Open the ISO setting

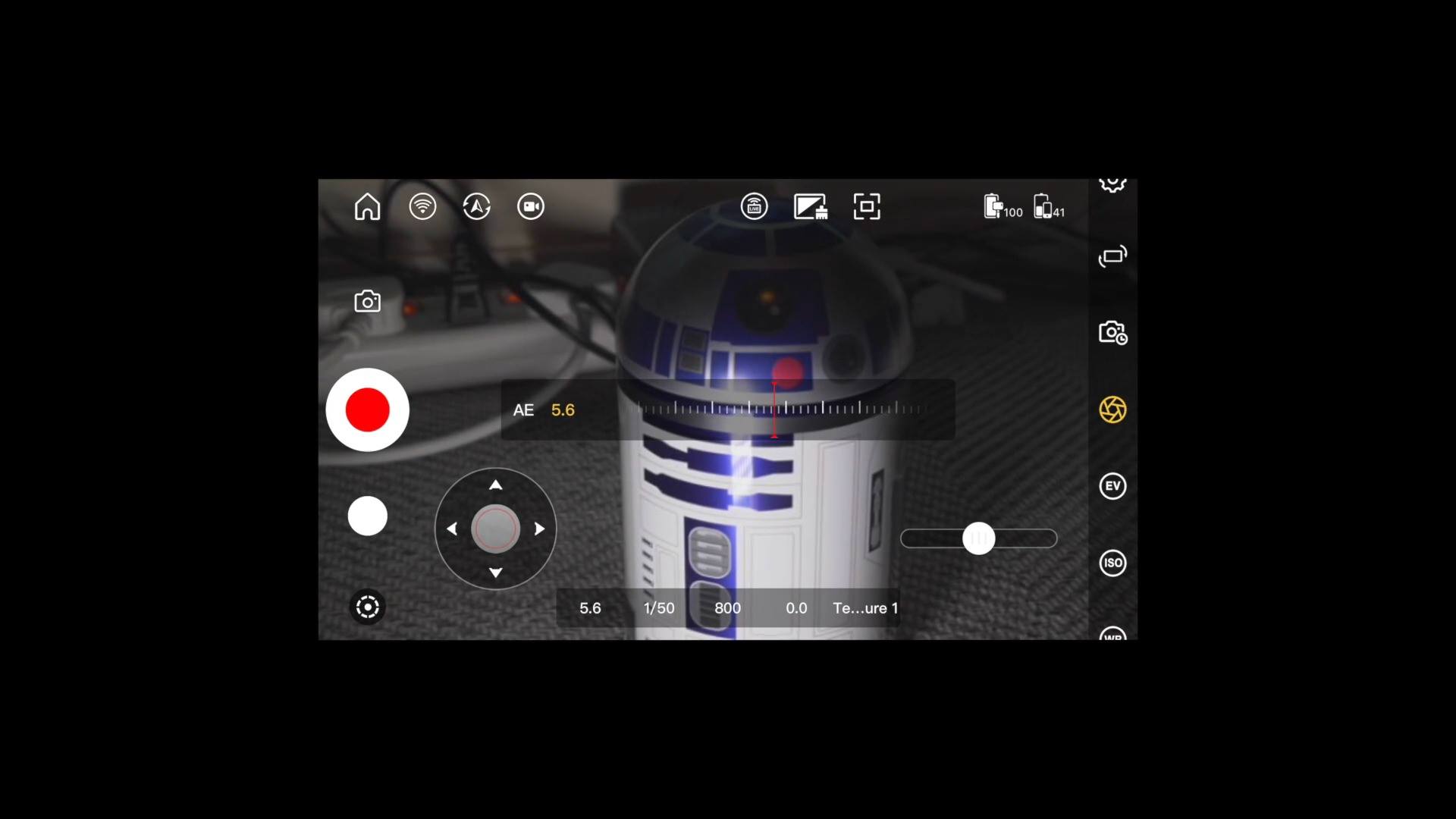click(1112, 563)
